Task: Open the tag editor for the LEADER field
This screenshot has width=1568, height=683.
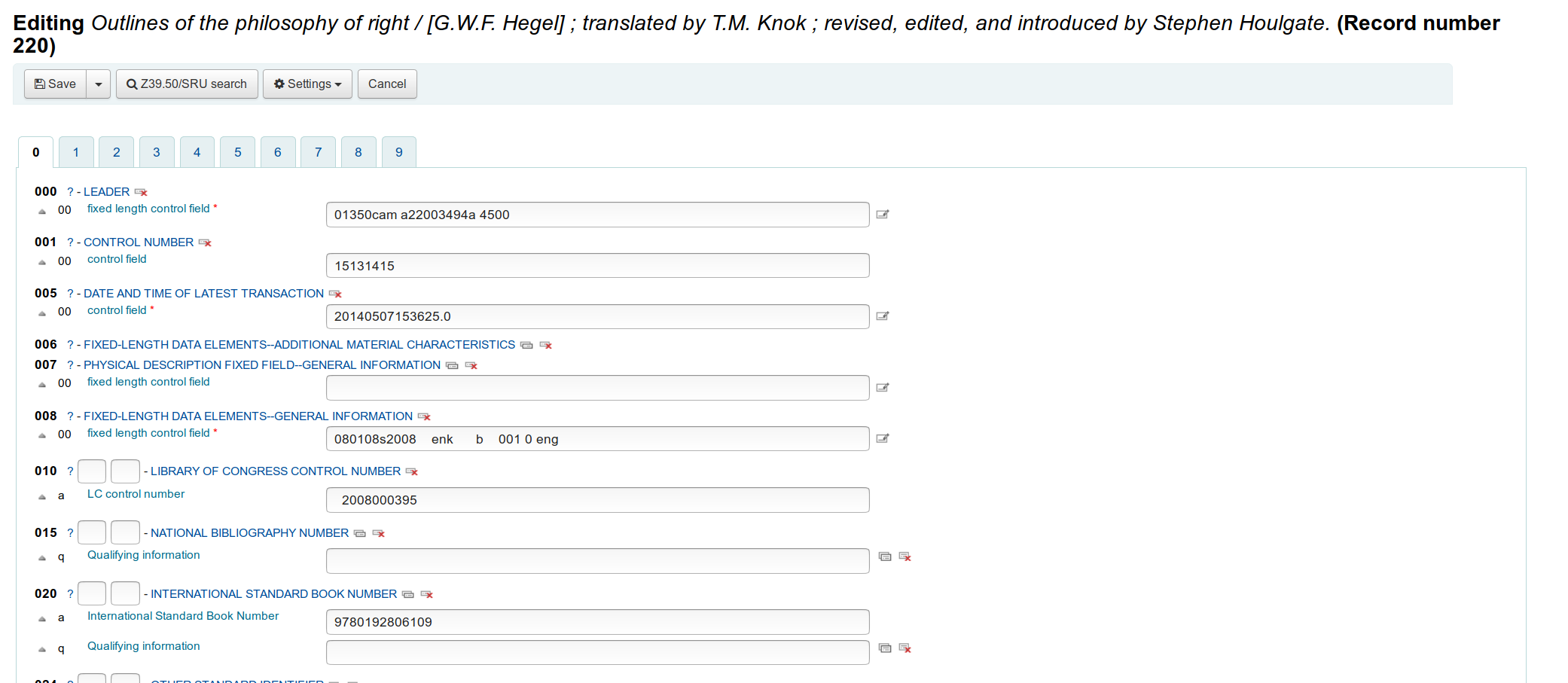Action: point(883,215)
